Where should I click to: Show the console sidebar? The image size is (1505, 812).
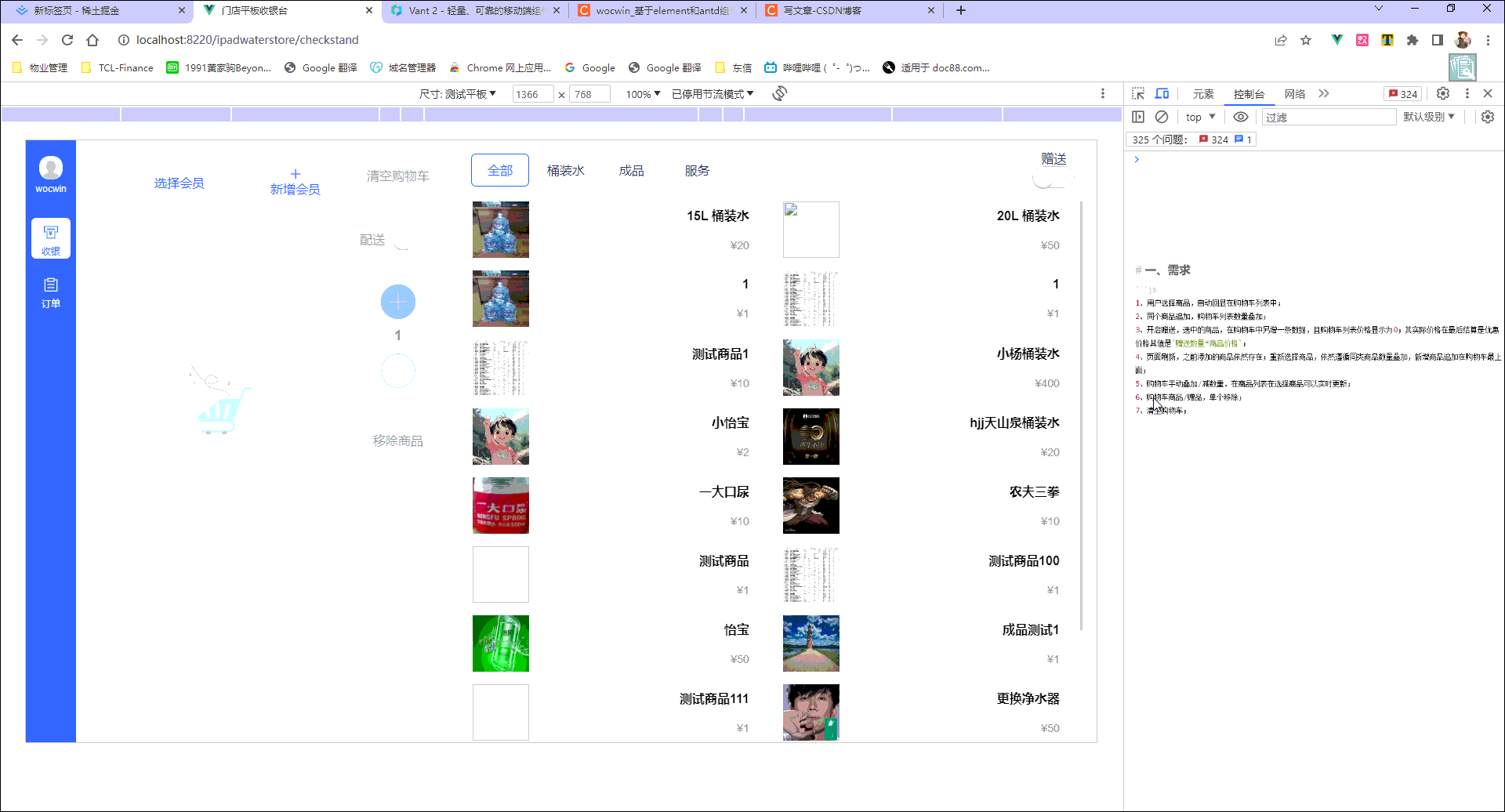[1138, 117]
